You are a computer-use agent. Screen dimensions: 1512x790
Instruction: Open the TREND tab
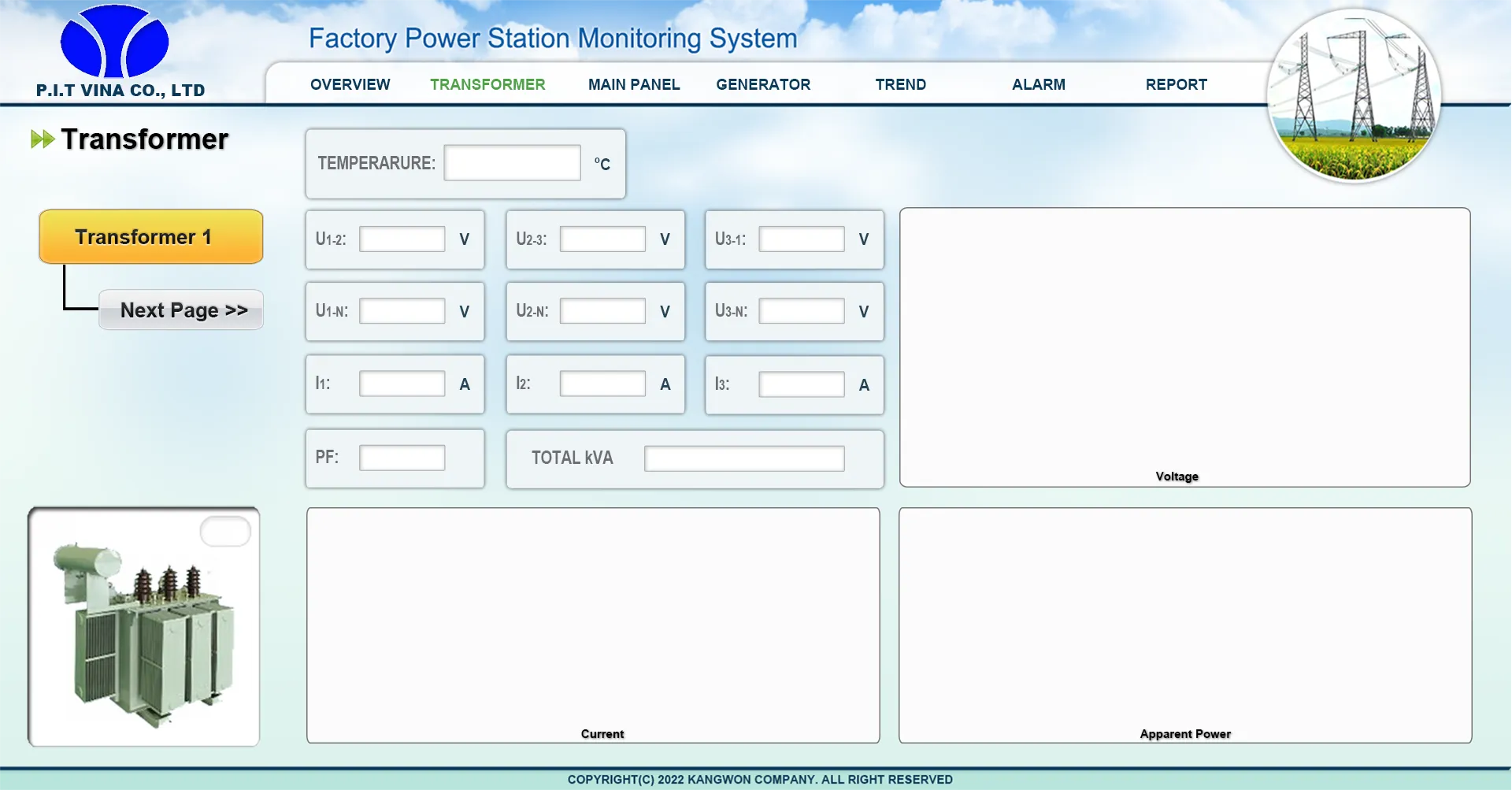click(x=901, y=84)
